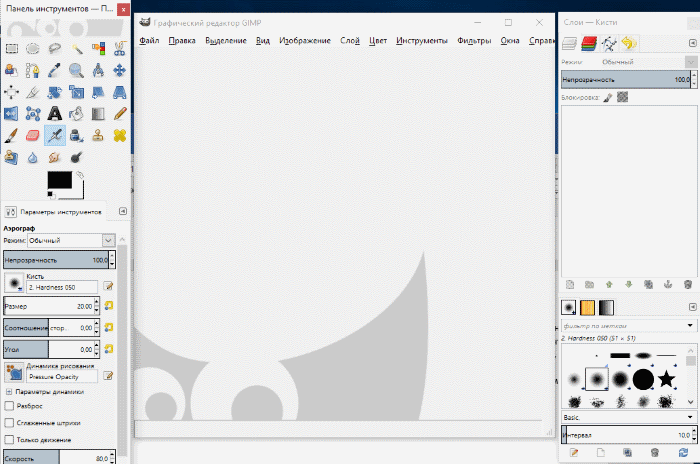This screenshot has height=464, width=700.
Task: Click the black foreground color swatch
Action: [x=58, y=180]
